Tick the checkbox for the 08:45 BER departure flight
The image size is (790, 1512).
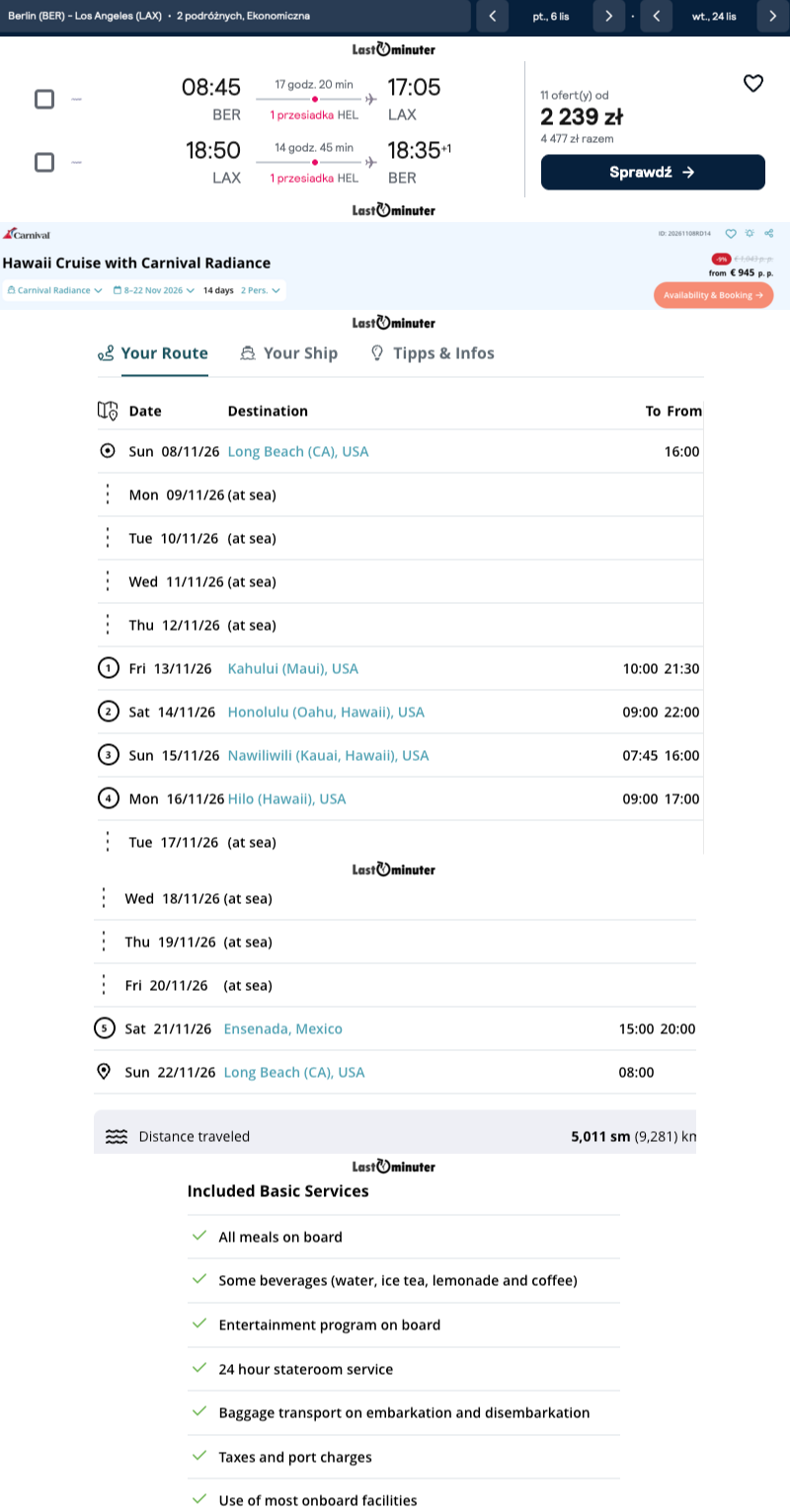click(x=44, y=99)
